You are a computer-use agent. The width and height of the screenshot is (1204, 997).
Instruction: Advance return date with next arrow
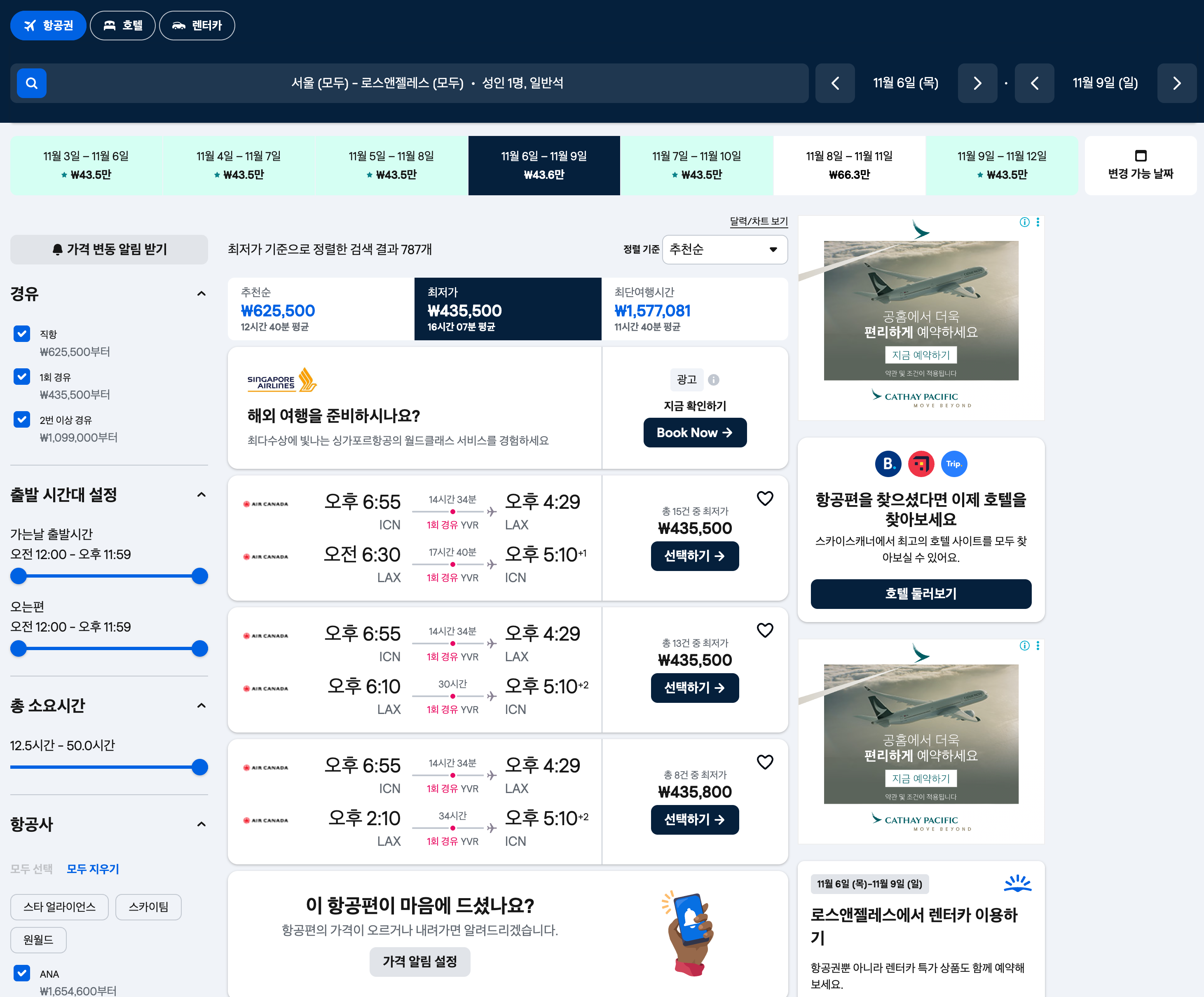pos(1176,83)
